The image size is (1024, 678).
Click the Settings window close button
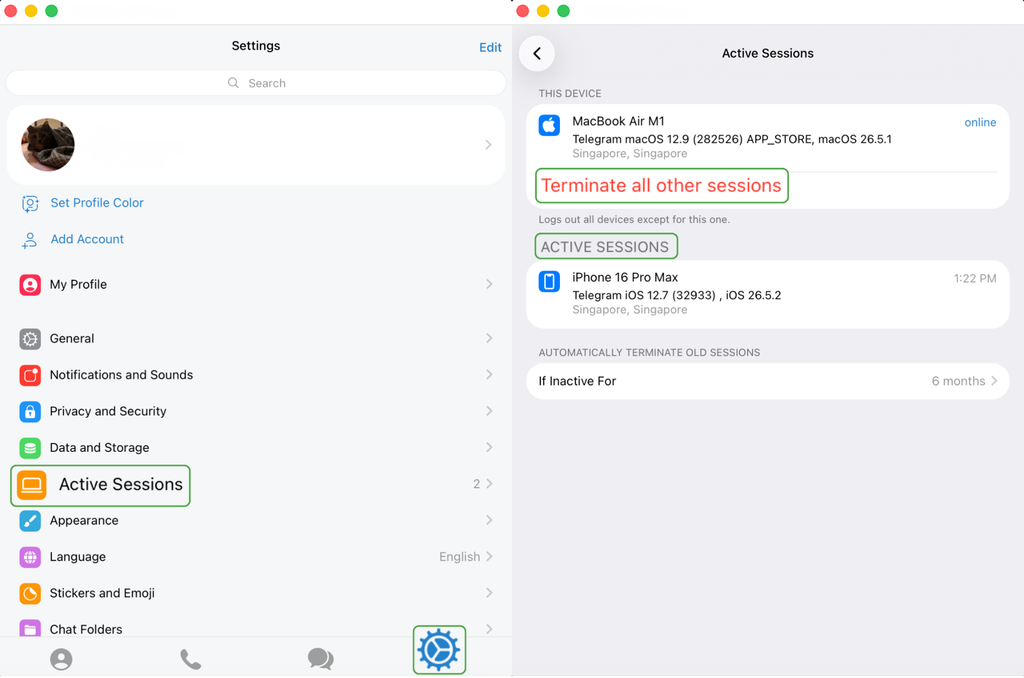pyautogui.click(x=10, y=10)
